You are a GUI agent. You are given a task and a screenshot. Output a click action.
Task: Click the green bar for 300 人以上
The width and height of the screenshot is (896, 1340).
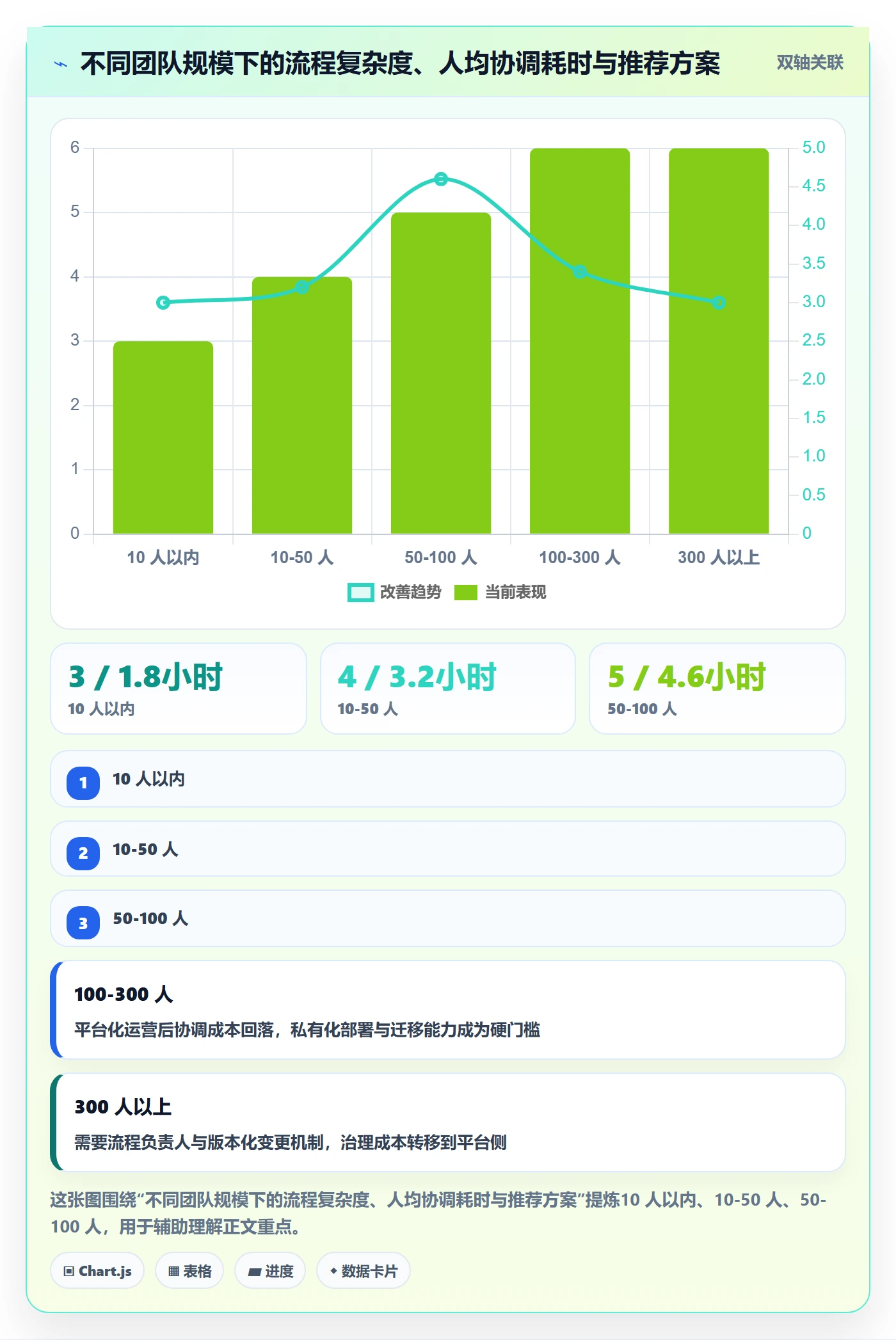[719, 341]
